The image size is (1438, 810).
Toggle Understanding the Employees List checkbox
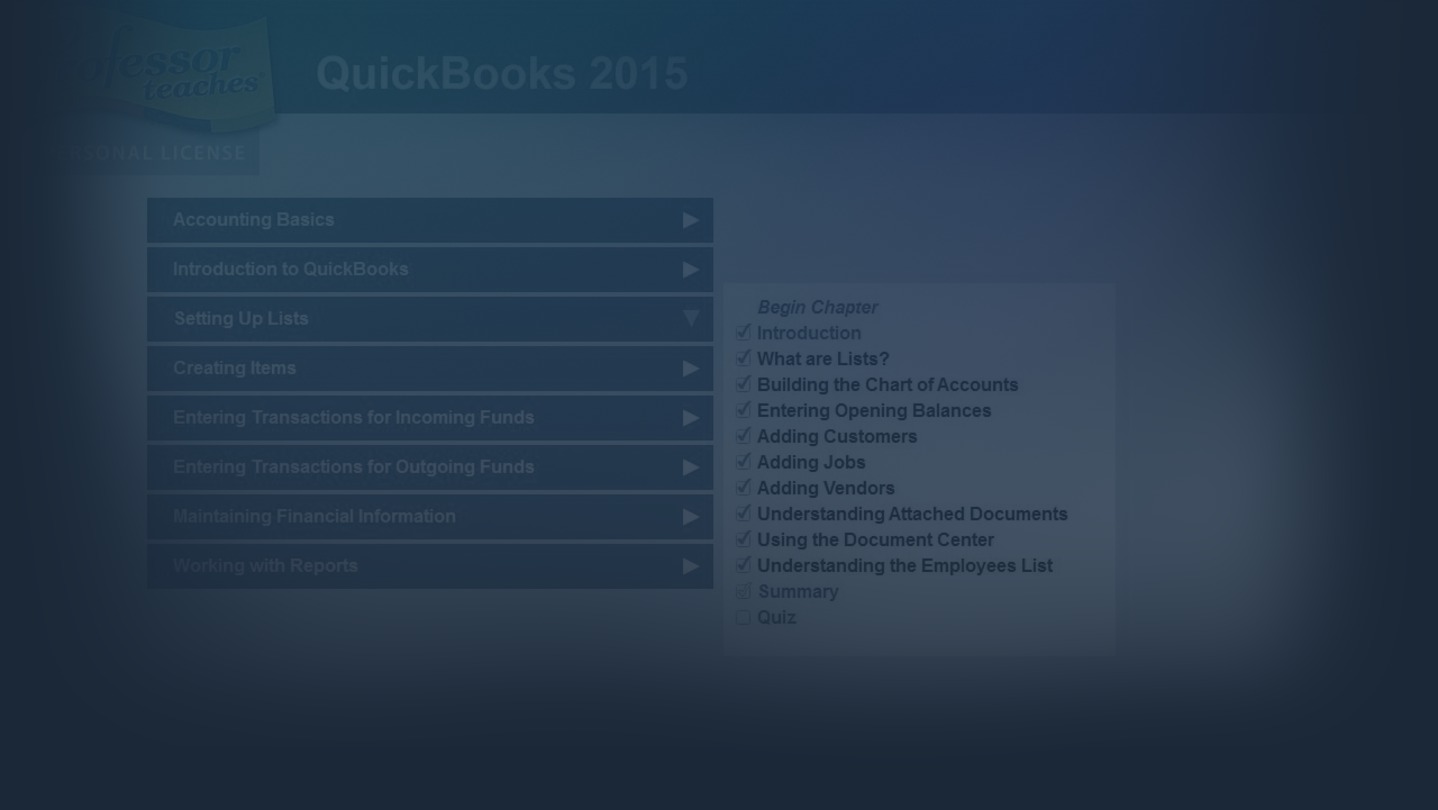coord(743,565)
